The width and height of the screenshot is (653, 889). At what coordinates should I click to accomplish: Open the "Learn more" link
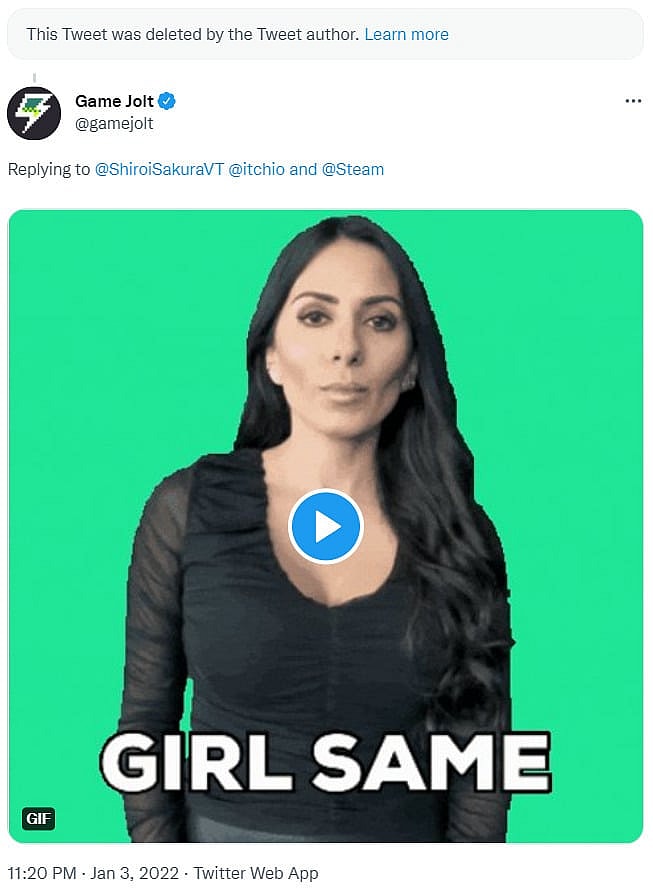[406, 34]
